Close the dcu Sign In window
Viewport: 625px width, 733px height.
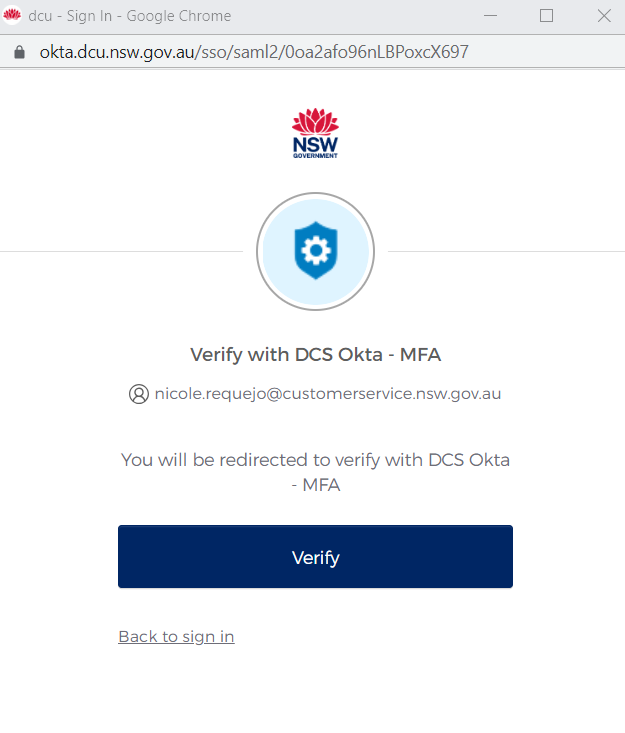click(x=604, y=15)
